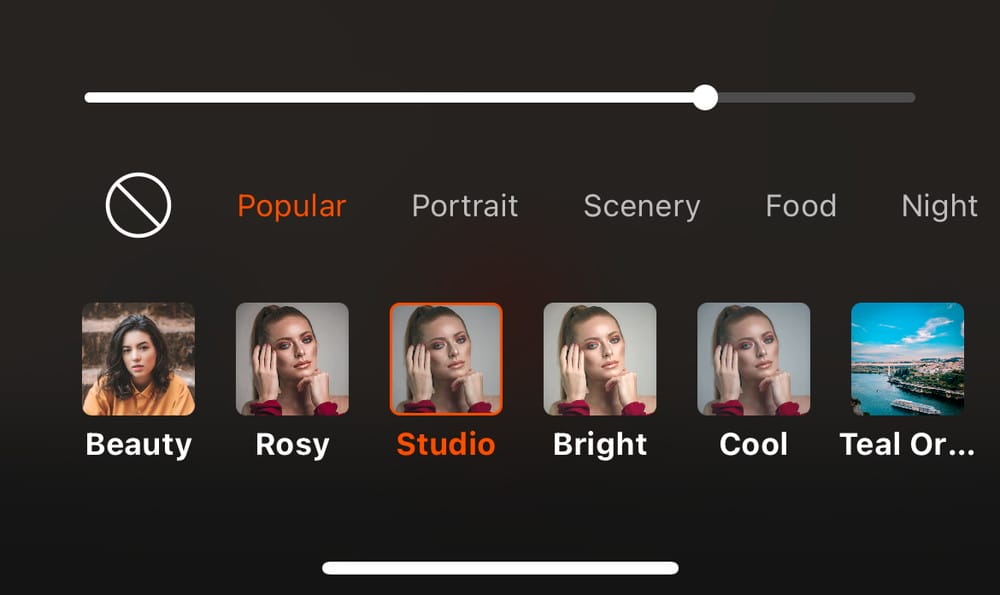Switch to the Scenery category tab

(x=641, y=206)
